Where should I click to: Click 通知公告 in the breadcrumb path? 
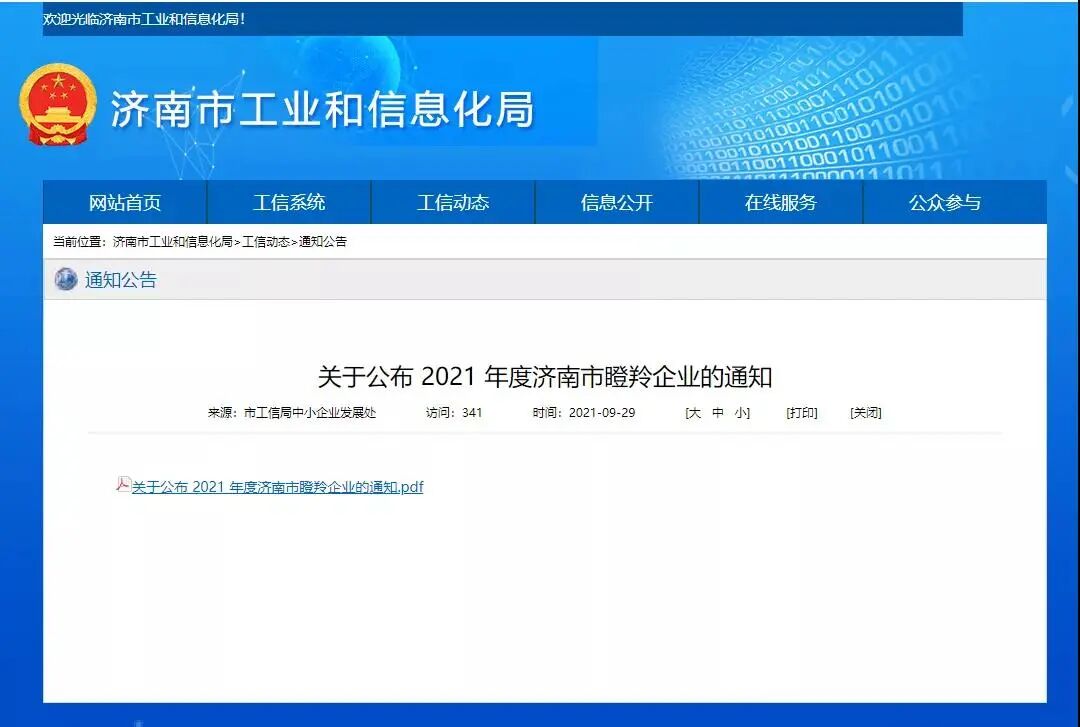[323, 242]
